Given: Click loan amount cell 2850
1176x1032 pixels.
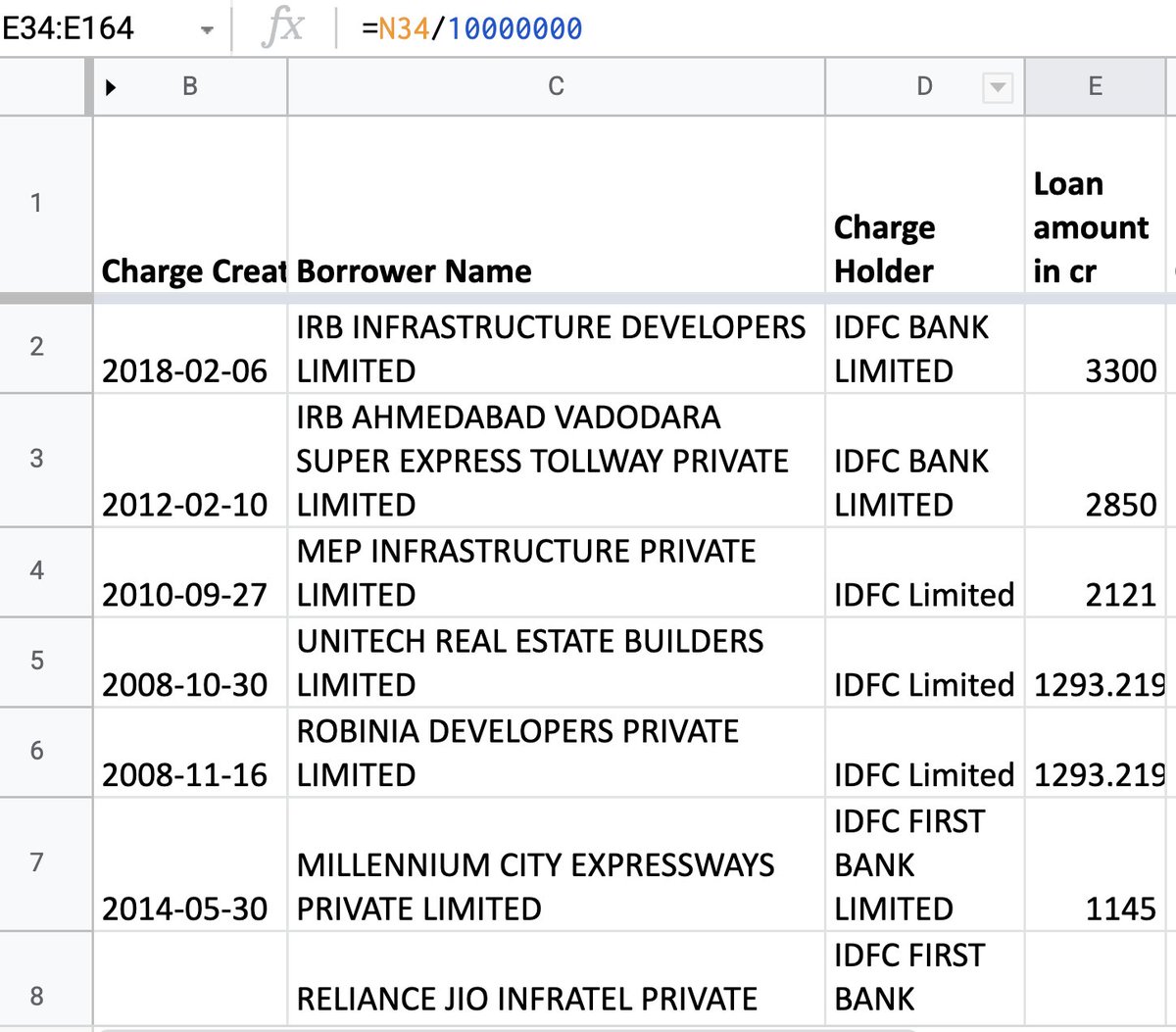Looking at the screenshot, I should pyautogui.click(x=1096, y=461).
